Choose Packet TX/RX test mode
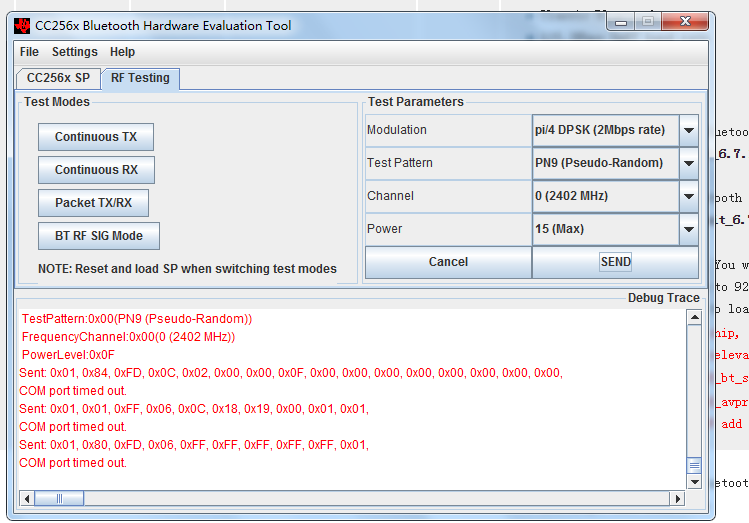The image size is (749, 523). pos(93,203)
